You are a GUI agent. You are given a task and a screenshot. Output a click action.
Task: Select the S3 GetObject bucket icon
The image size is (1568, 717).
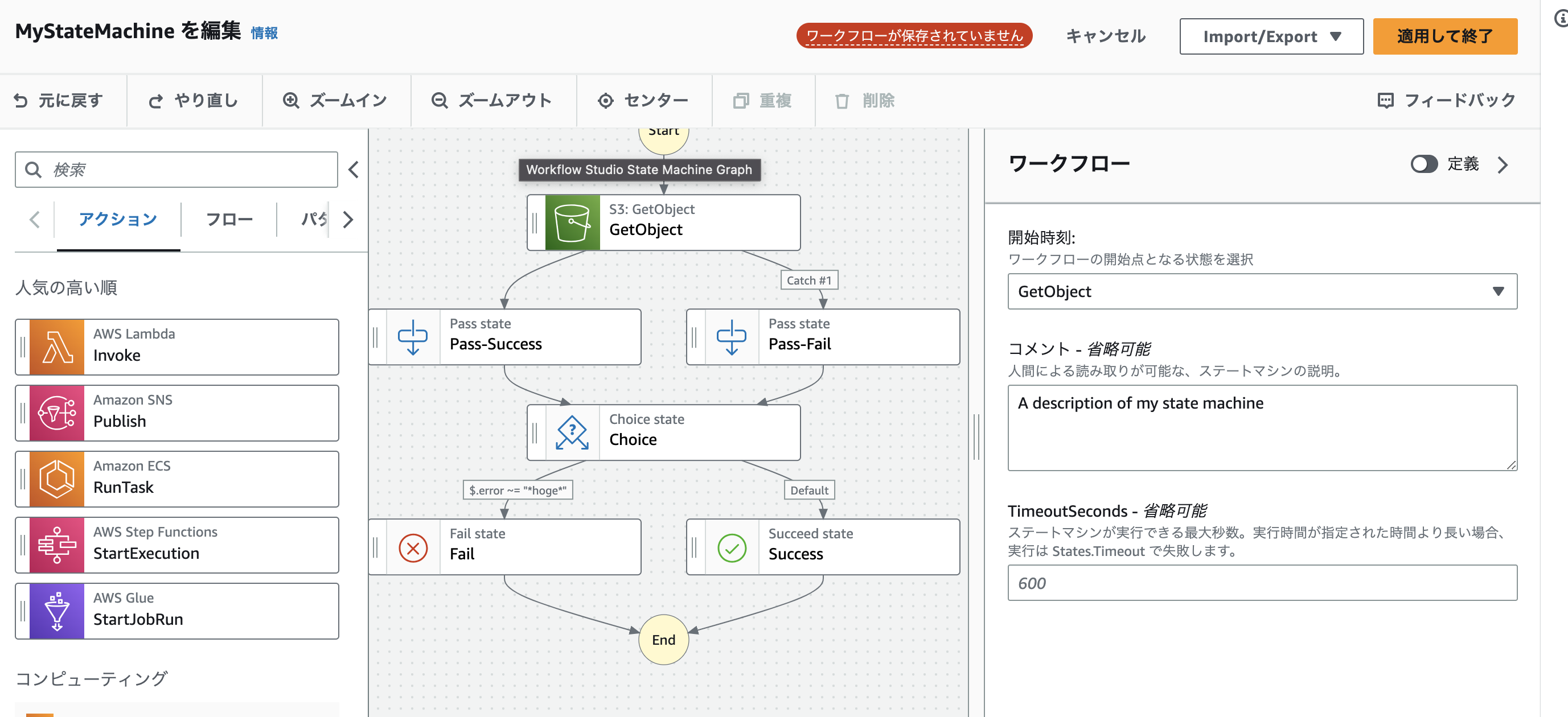572,222
